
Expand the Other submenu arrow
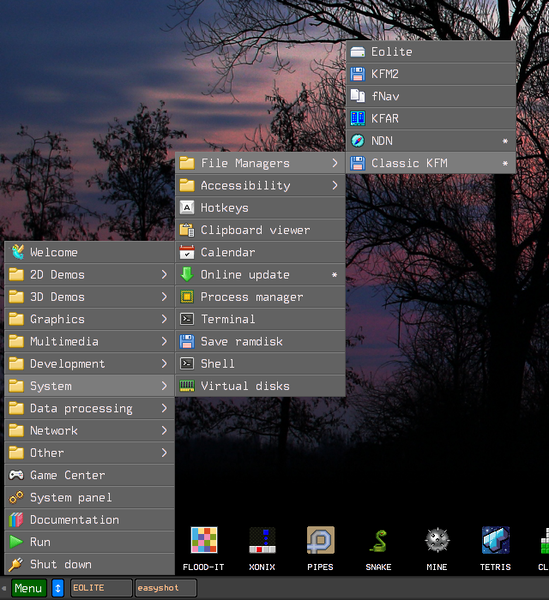164,453
